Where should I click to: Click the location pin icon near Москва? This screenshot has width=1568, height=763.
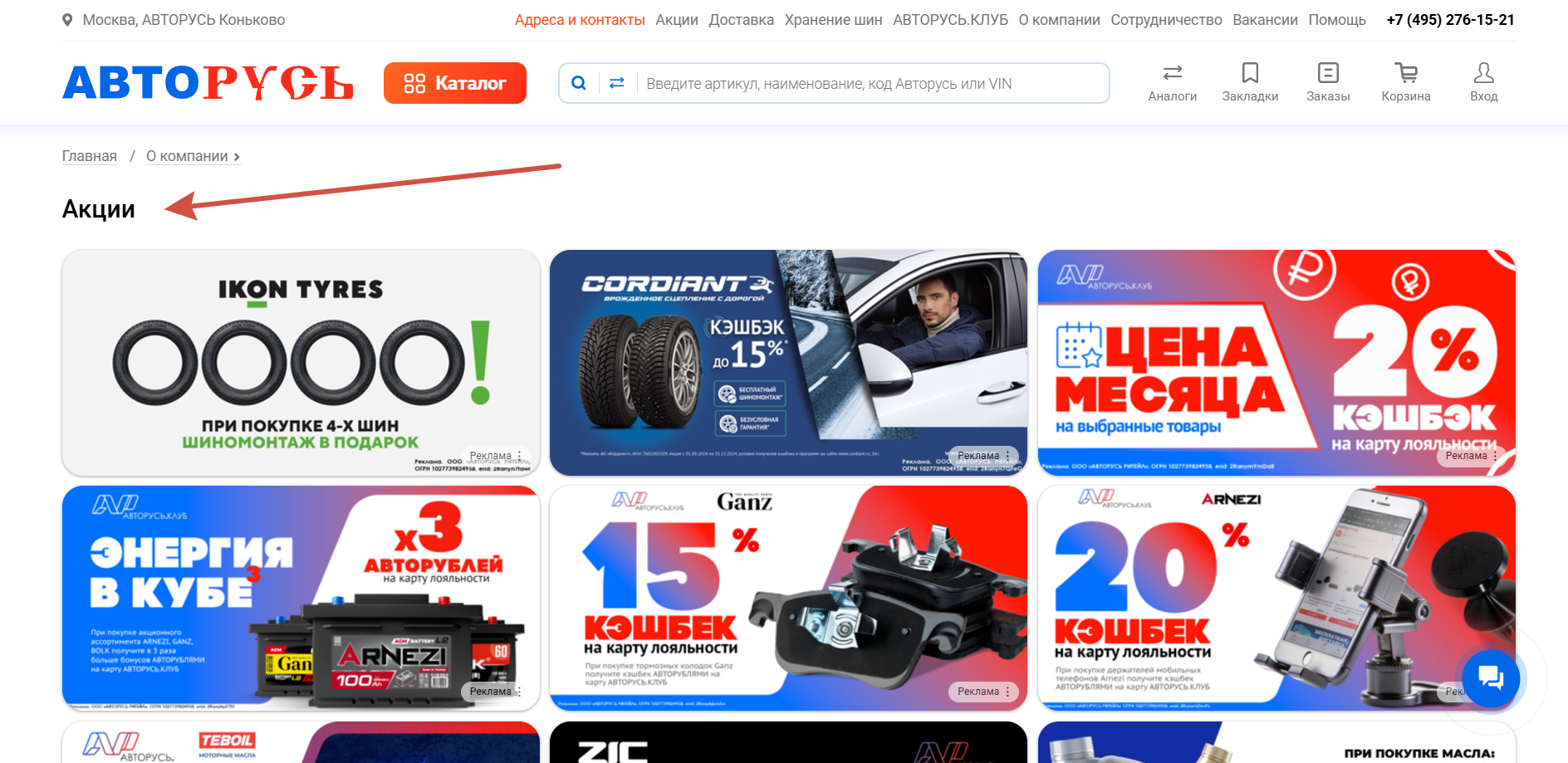pyautogui.click(x=67, y=20)
